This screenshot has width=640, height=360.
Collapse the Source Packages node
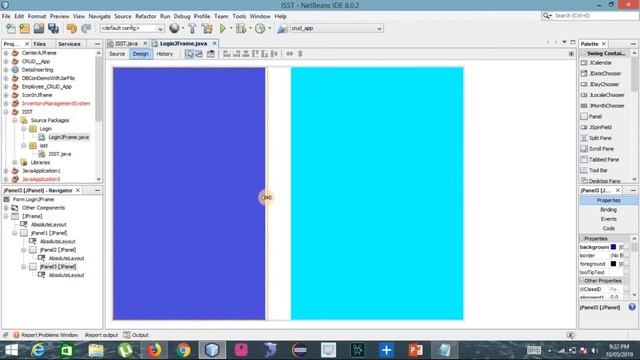point(15,120)
